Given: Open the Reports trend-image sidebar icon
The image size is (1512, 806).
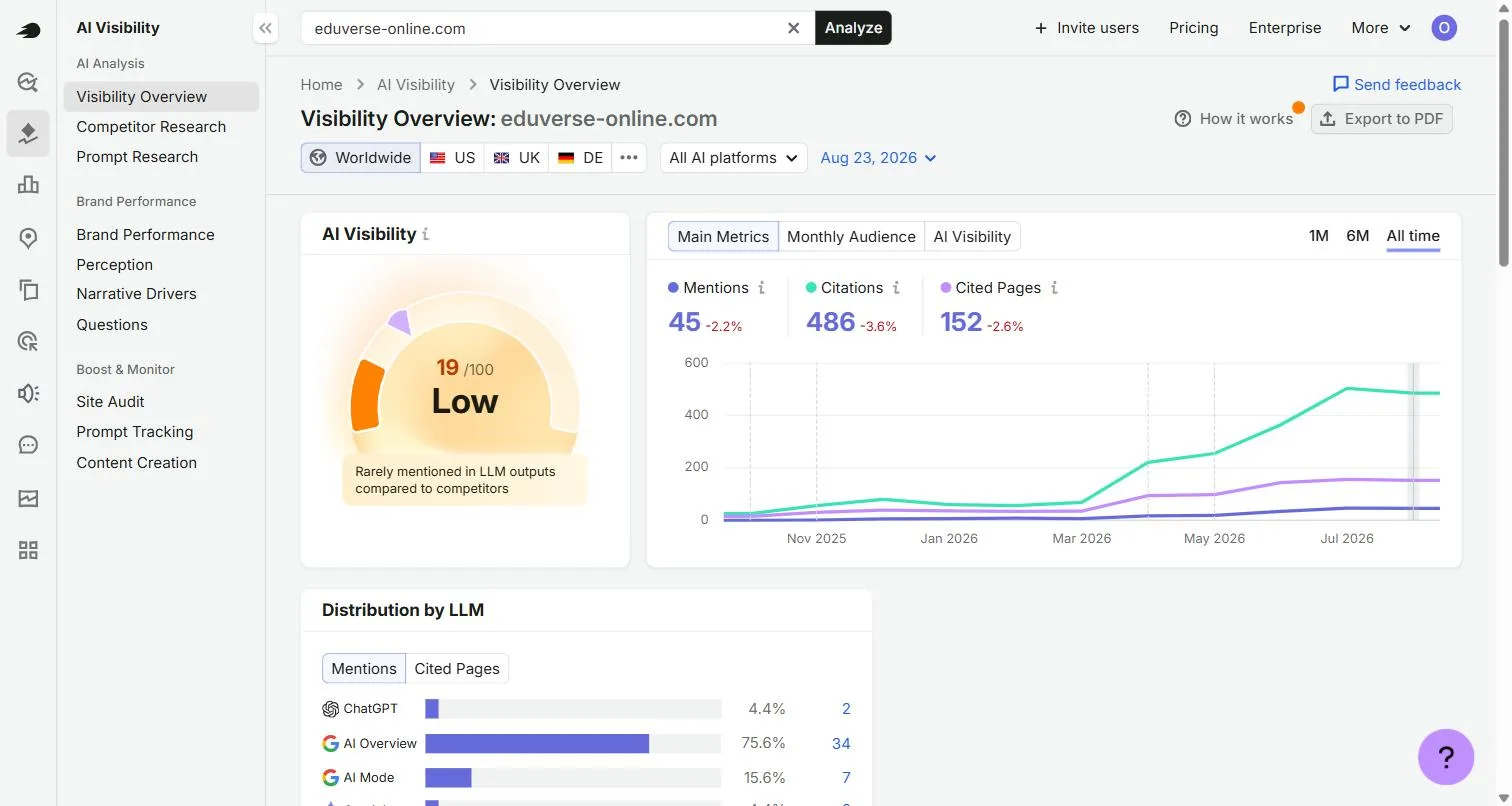Looking at the screenshot, I should [28, 498].
